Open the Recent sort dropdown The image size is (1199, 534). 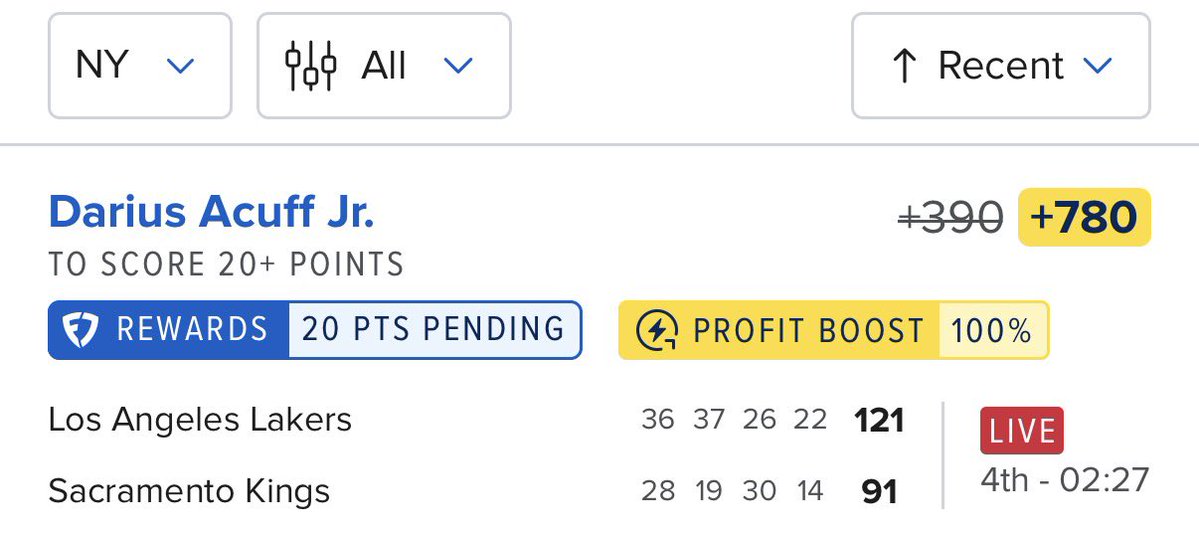pos(1001,66)
